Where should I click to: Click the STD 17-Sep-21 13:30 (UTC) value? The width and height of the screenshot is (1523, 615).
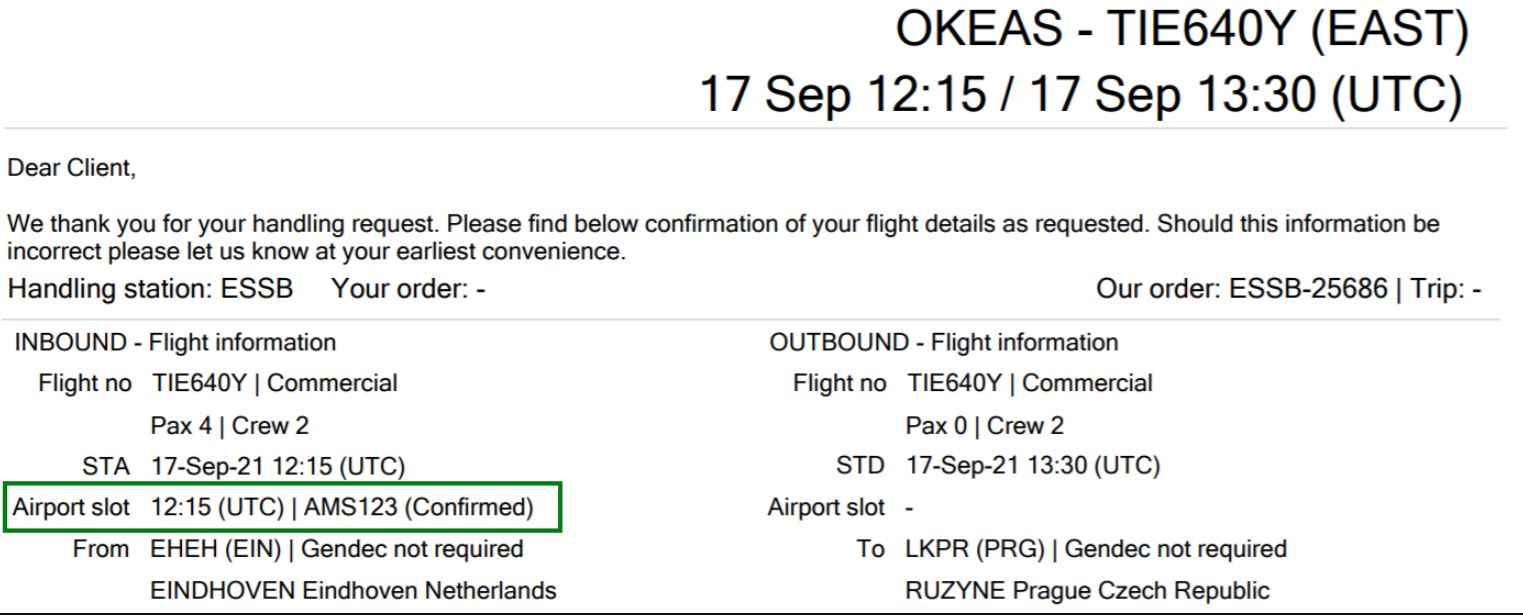point(1033,466)
